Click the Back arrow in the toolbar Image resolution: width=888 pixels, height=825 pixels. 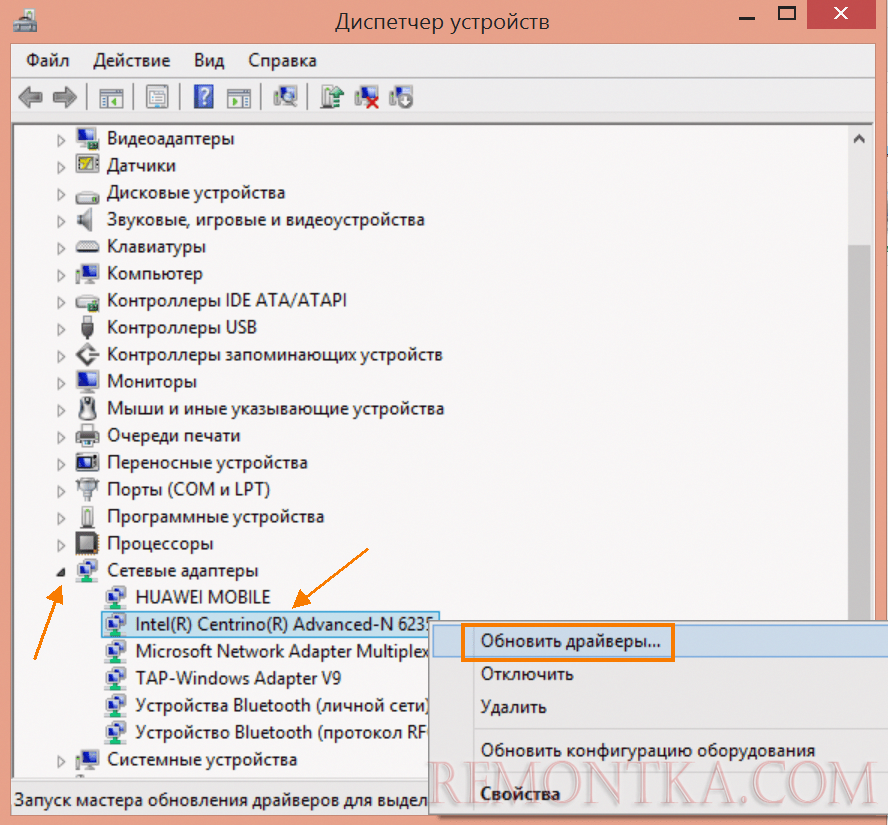pos(31,97)
